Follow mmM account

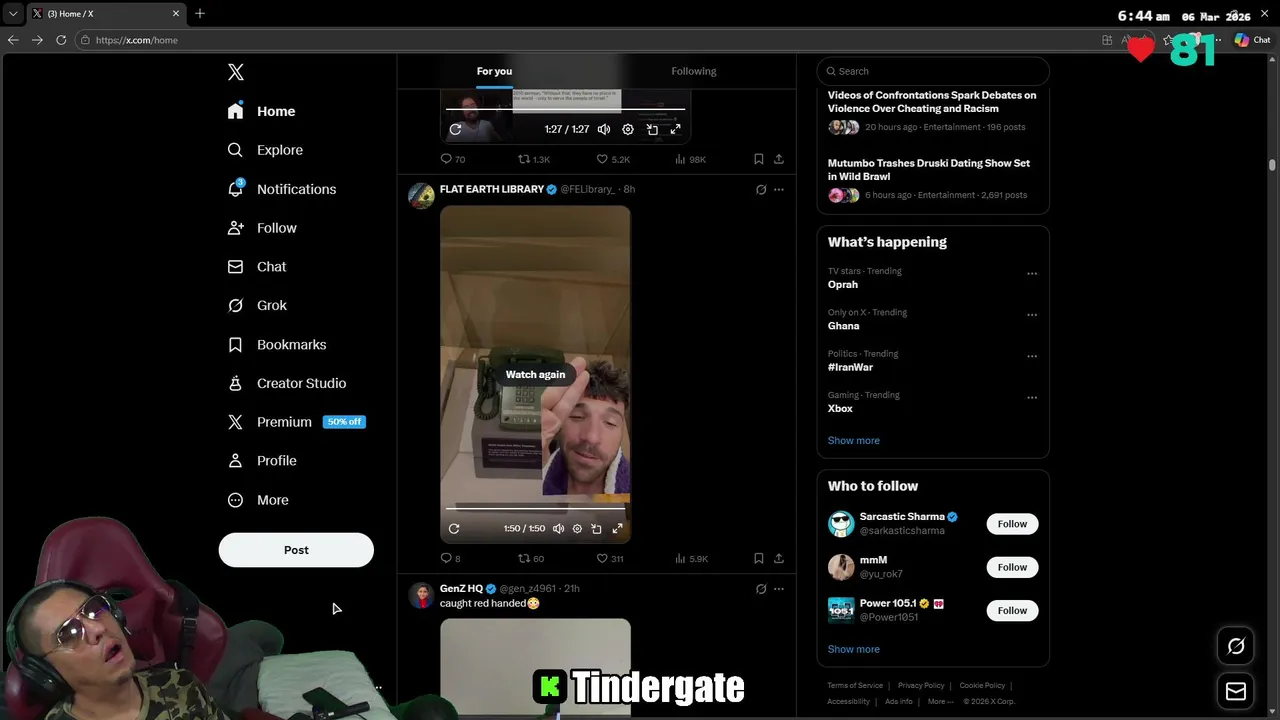pyautogui.click(x=1012, y=567)
